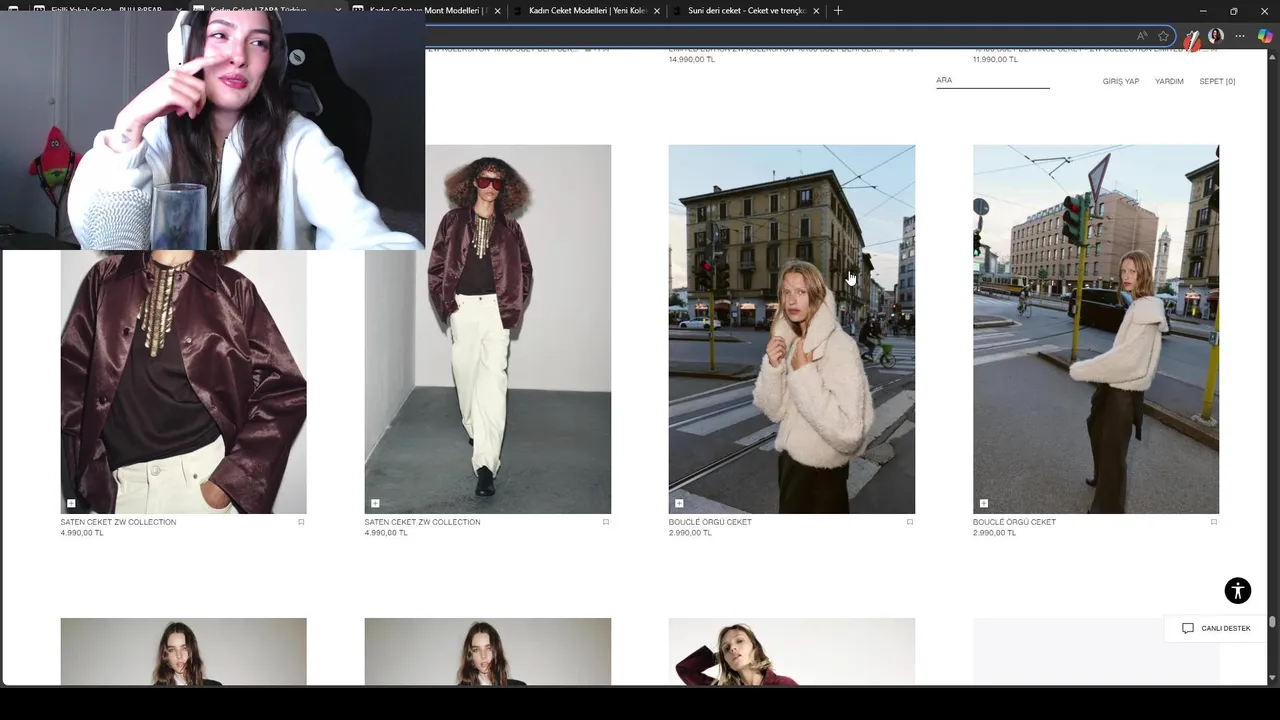Add close-up satin jacket via plus icon
Viewport: 1280px width, 720px height.
coord(71,503)
